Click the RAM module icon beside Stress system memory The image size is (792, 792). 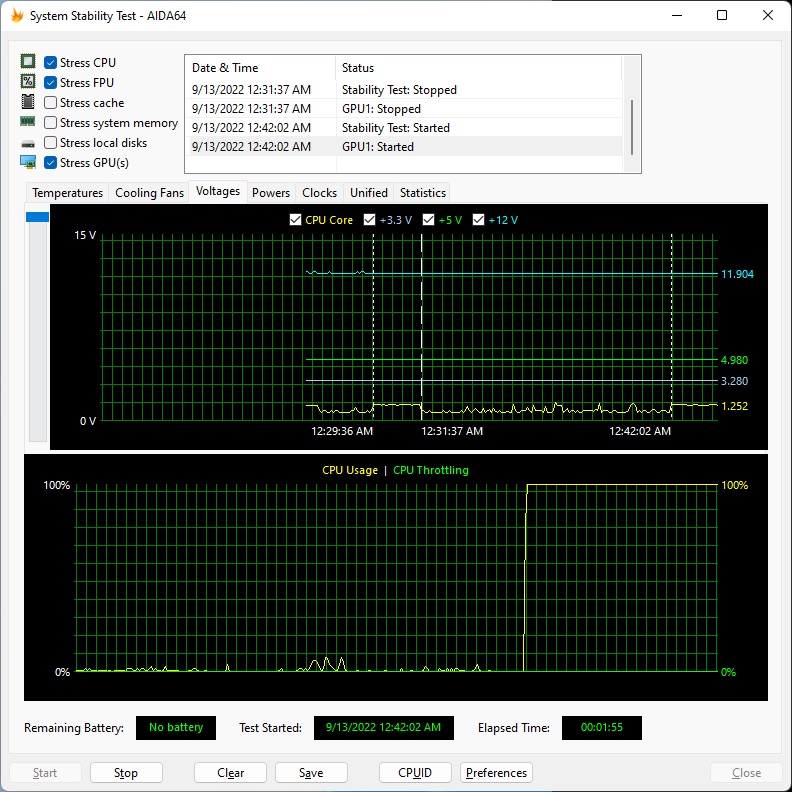[x=28, y=121]
